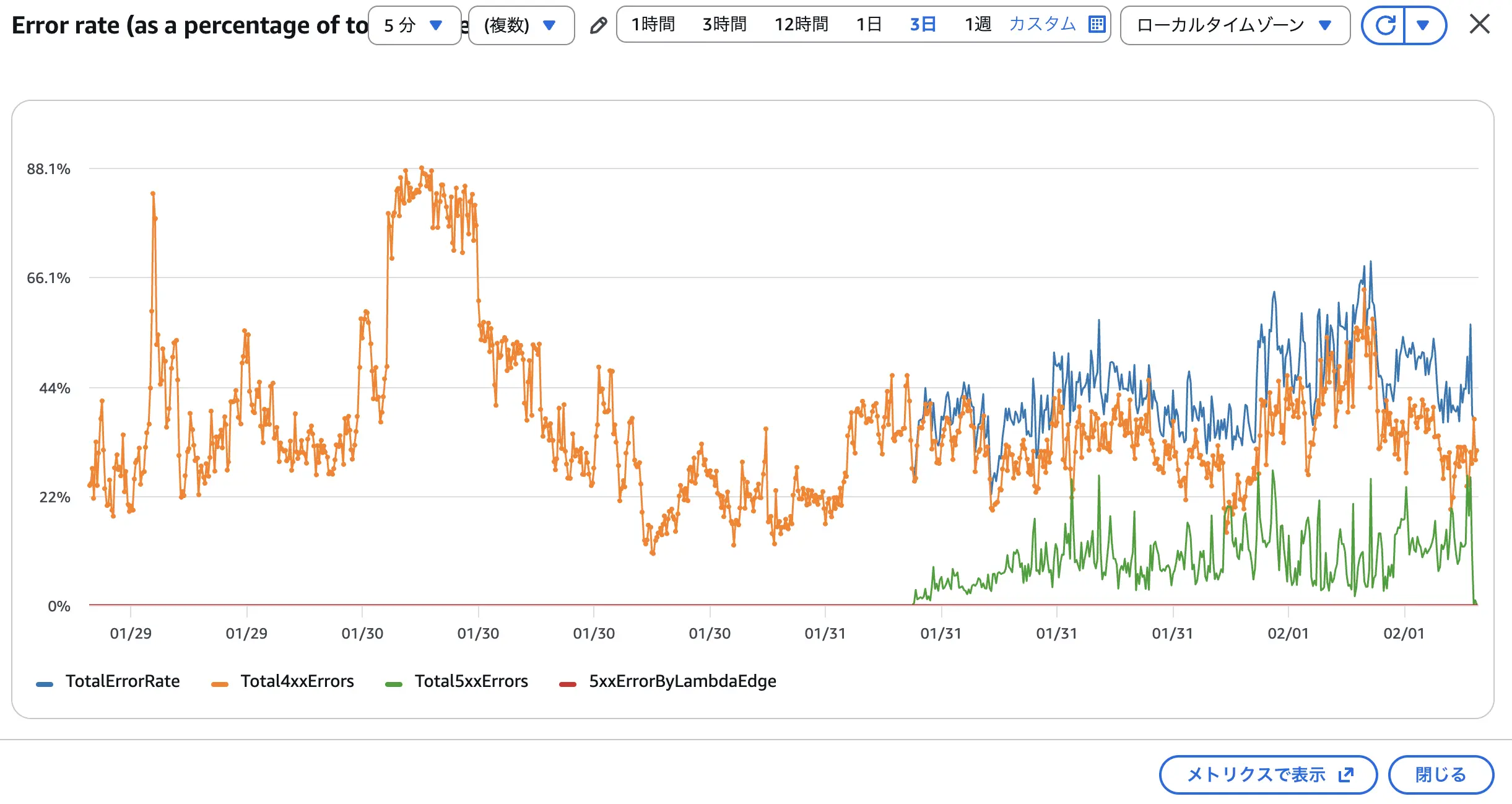1512x804 pixels.
Task: Expand the ローカルタイムゾーン timezone dropdown
Action: [1235, 25]
